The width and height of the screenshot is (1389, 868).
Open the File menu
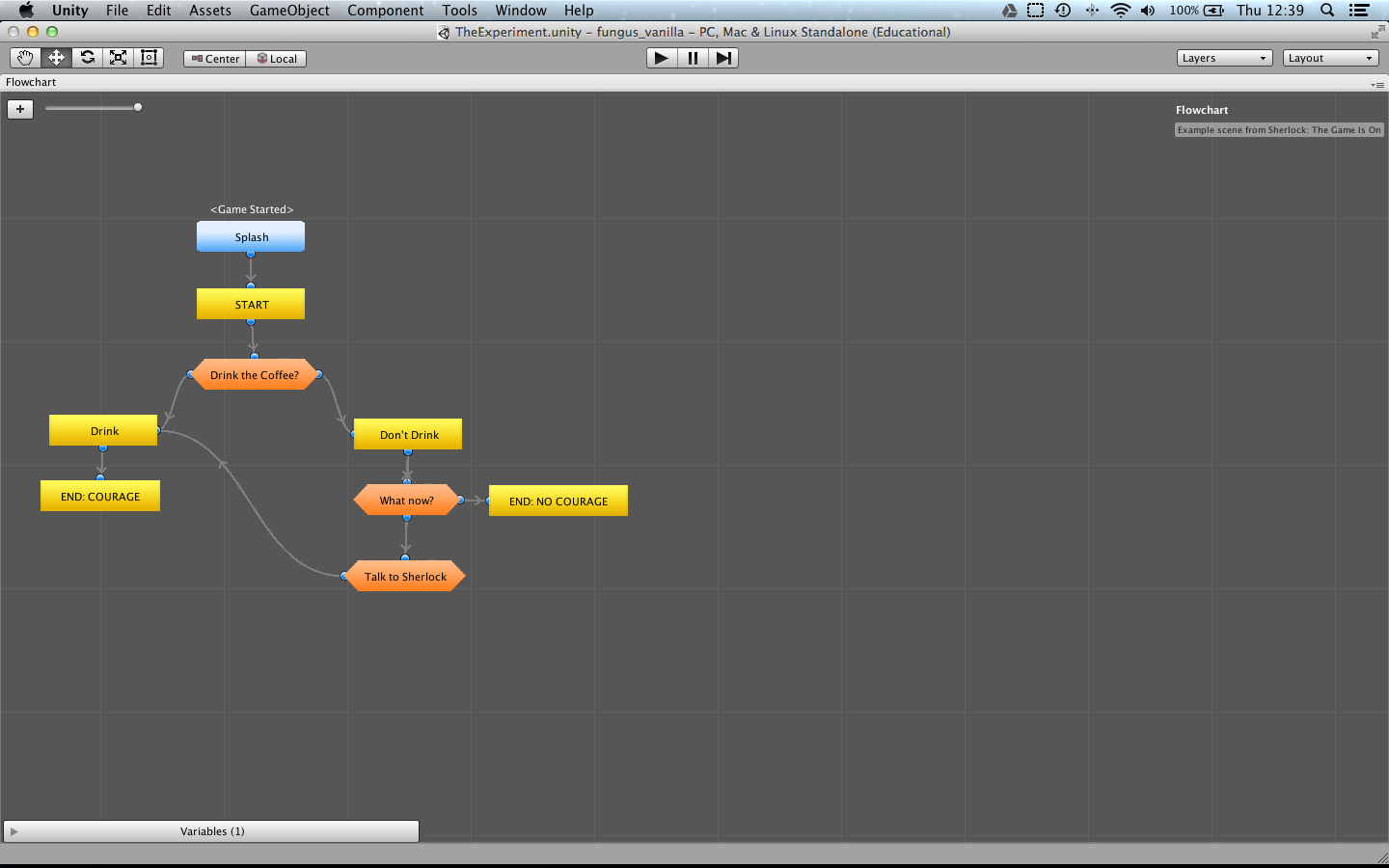[x=117, y=11]
